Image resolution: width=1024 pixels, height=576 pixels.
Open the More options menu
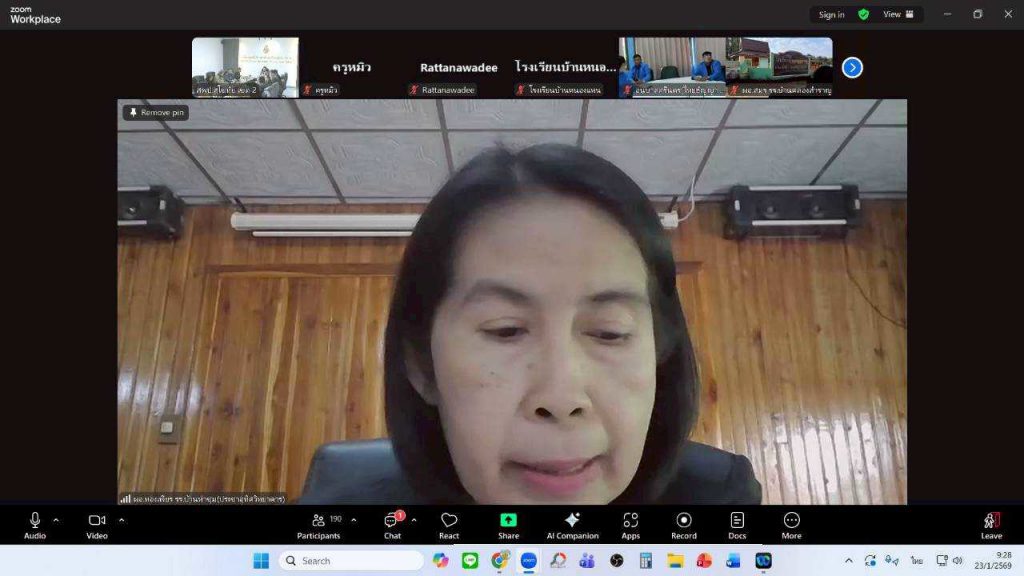pyautogui.click(x=791, y=525)
